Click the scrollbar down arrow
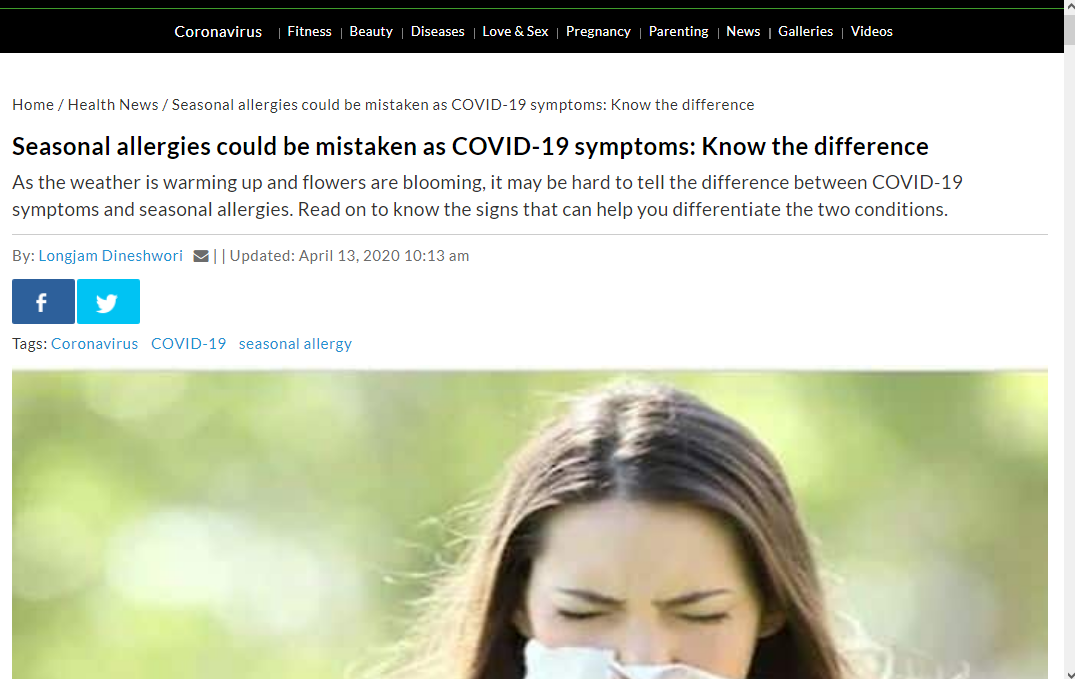The image size is (1075, 679). pyautogui.click(x=1070, y=674)
